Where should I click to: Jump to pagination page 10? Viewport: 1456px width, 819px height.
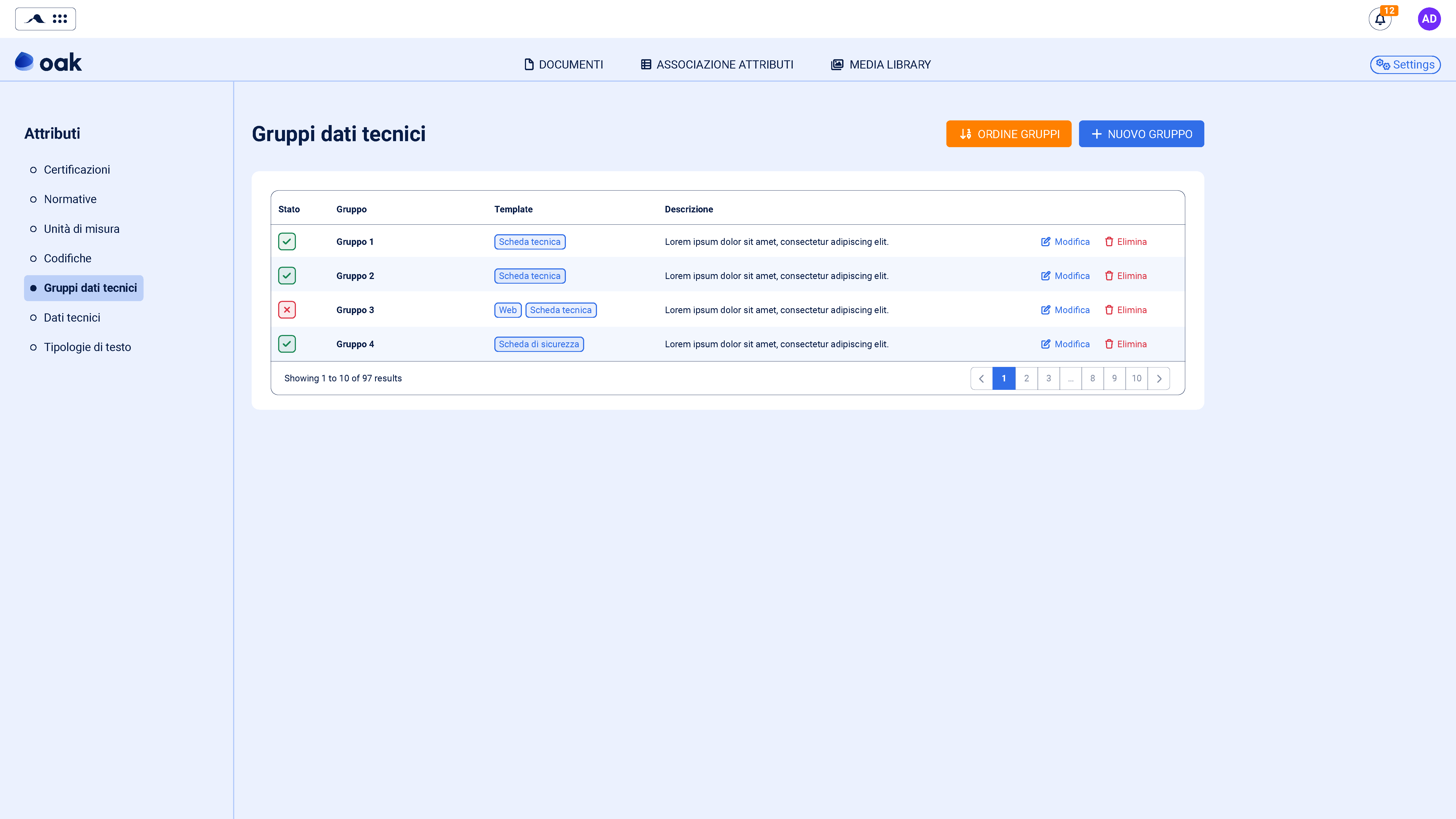1137,379
